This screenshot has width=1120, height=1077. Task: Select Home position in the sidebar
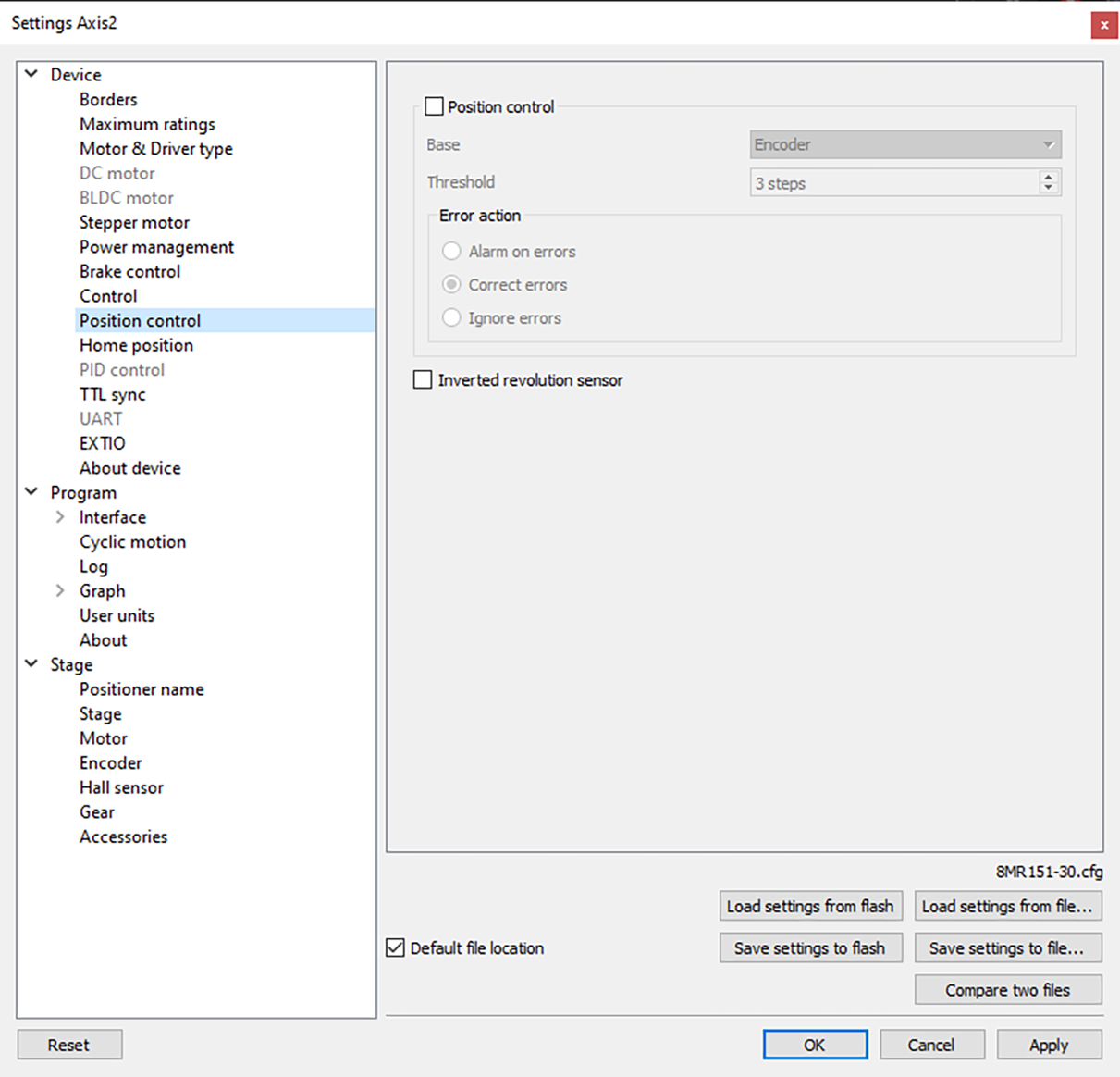click(136, 345)
